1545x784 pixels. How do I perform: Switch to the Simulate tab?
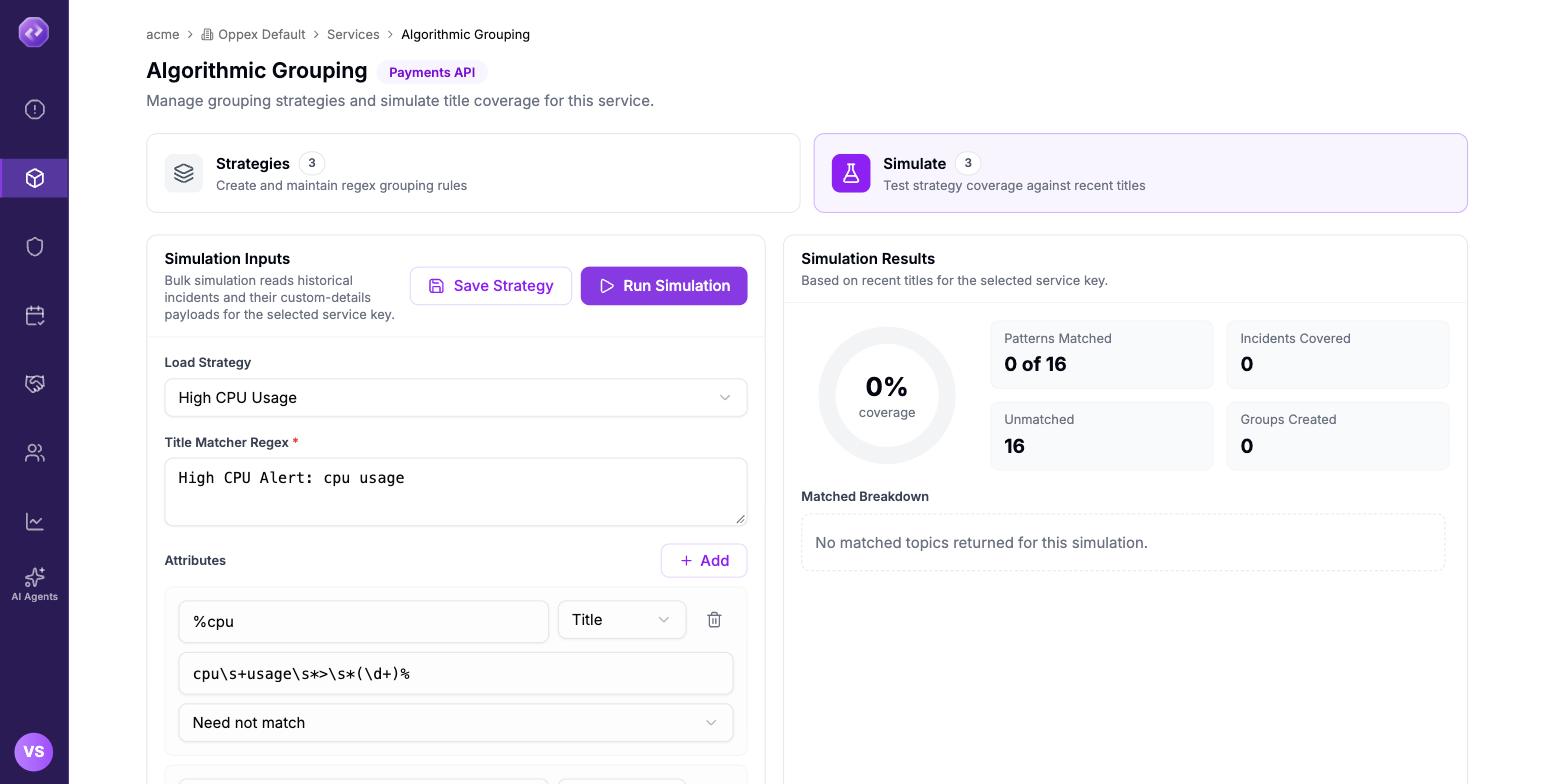1140,173
